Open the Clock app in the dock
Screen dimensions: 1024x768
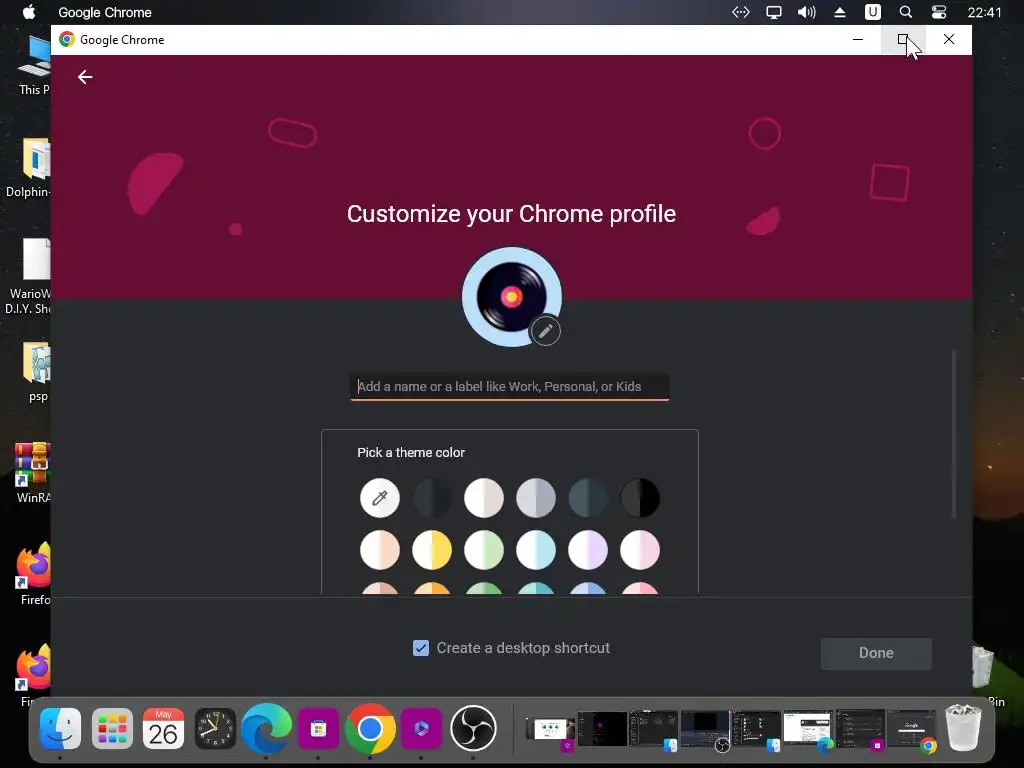pyautogui.click(x=215, y=728)
